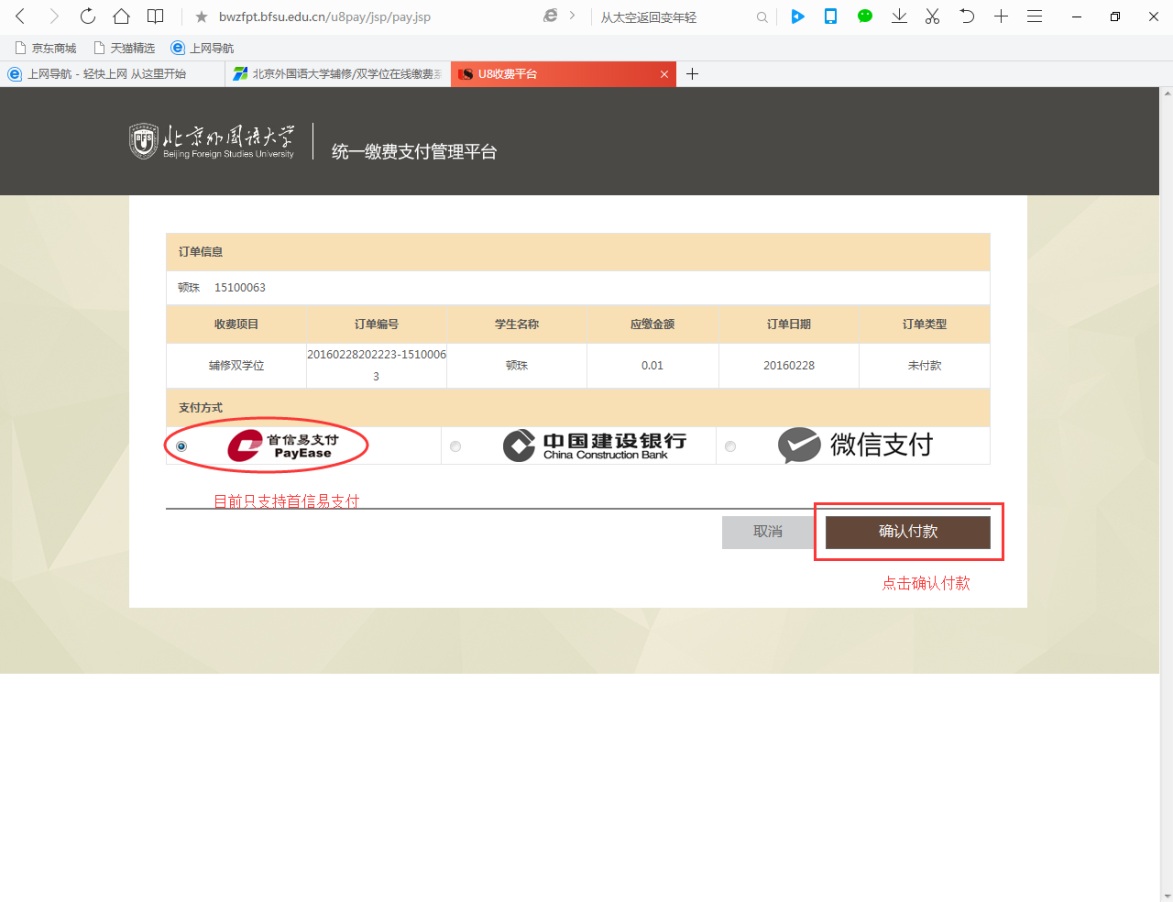Bookmark page with star icon
1173x902 pixels.
[201, 17]
